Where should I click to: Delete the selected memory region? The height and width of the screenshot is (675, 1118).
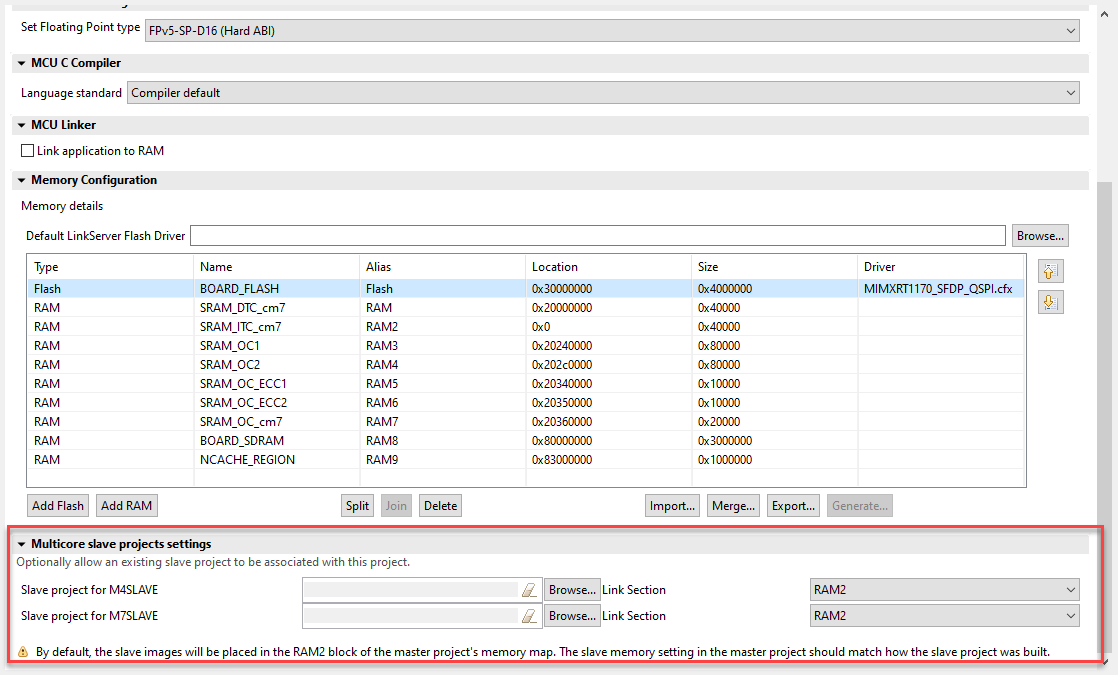(x=440, y=505)
